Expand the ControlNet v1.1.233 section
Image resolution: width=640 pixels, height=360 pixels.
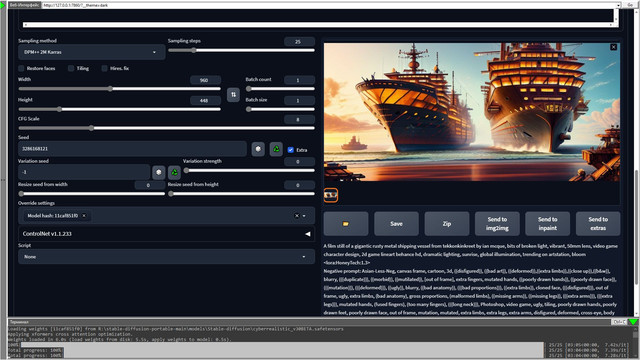coord(167,234)
